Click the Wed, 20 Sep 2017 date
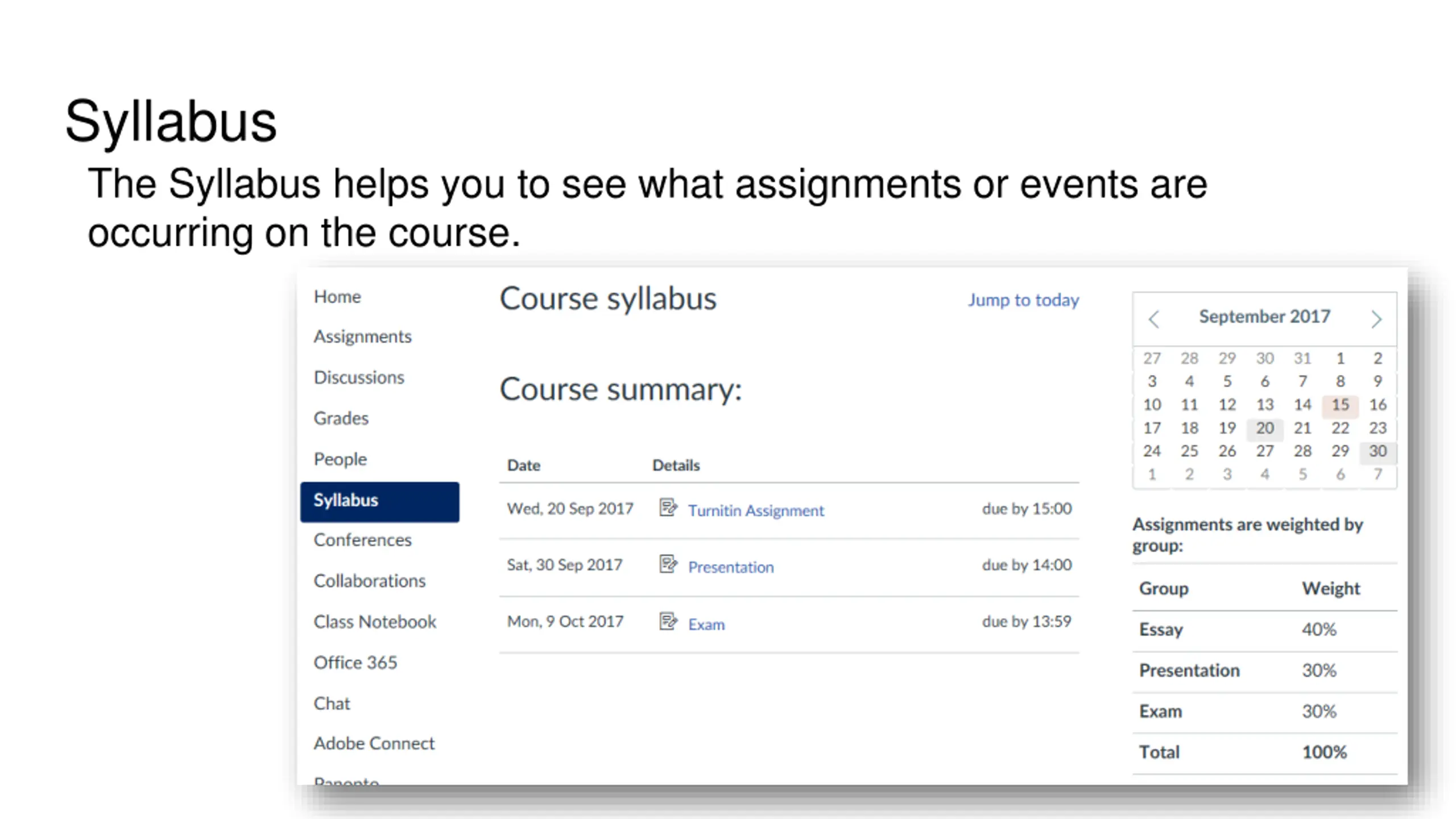This screenshot has height=819, width=1456. click(x=570, y=508)
